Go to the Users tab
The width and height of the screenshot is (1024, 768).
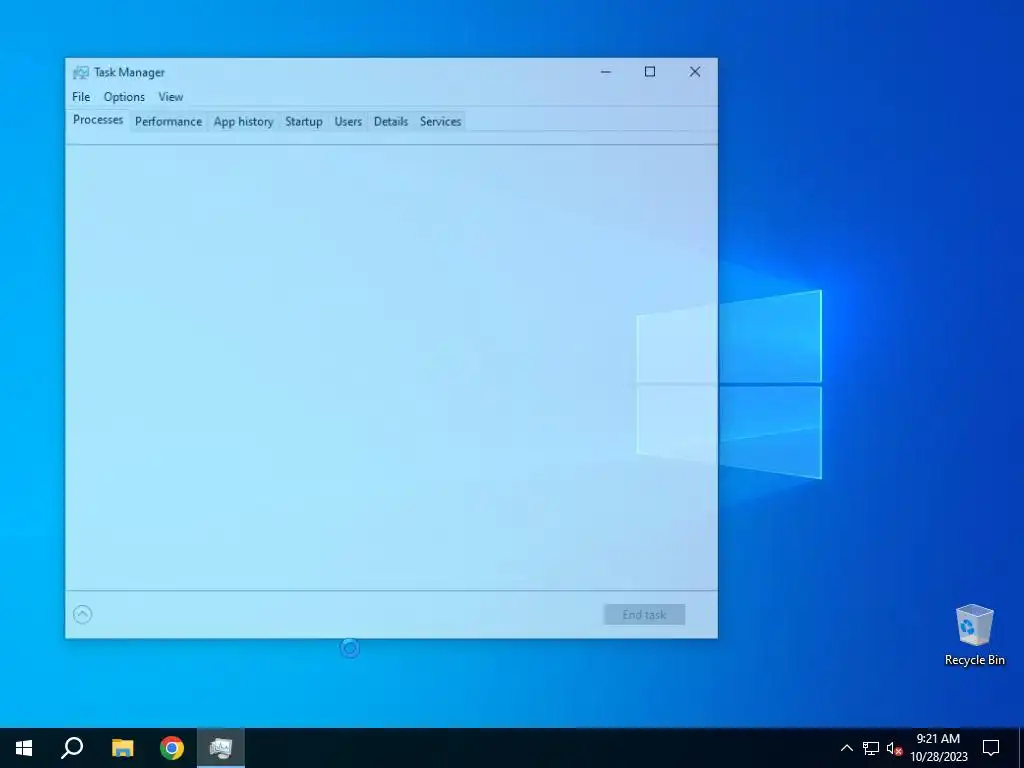coord(348,121)
